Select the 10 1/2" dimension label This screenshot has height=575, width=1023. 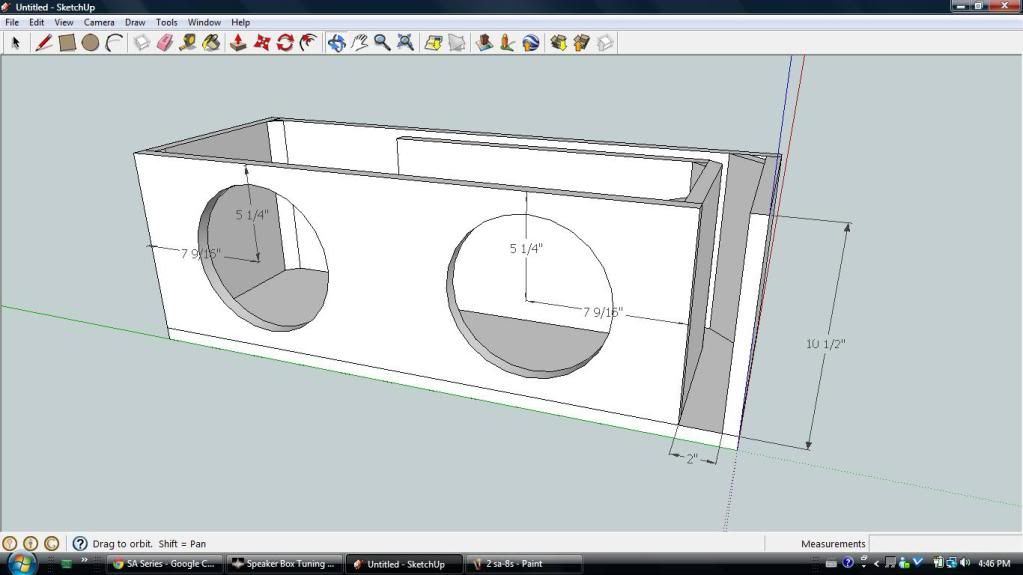[x=825, y=343]
